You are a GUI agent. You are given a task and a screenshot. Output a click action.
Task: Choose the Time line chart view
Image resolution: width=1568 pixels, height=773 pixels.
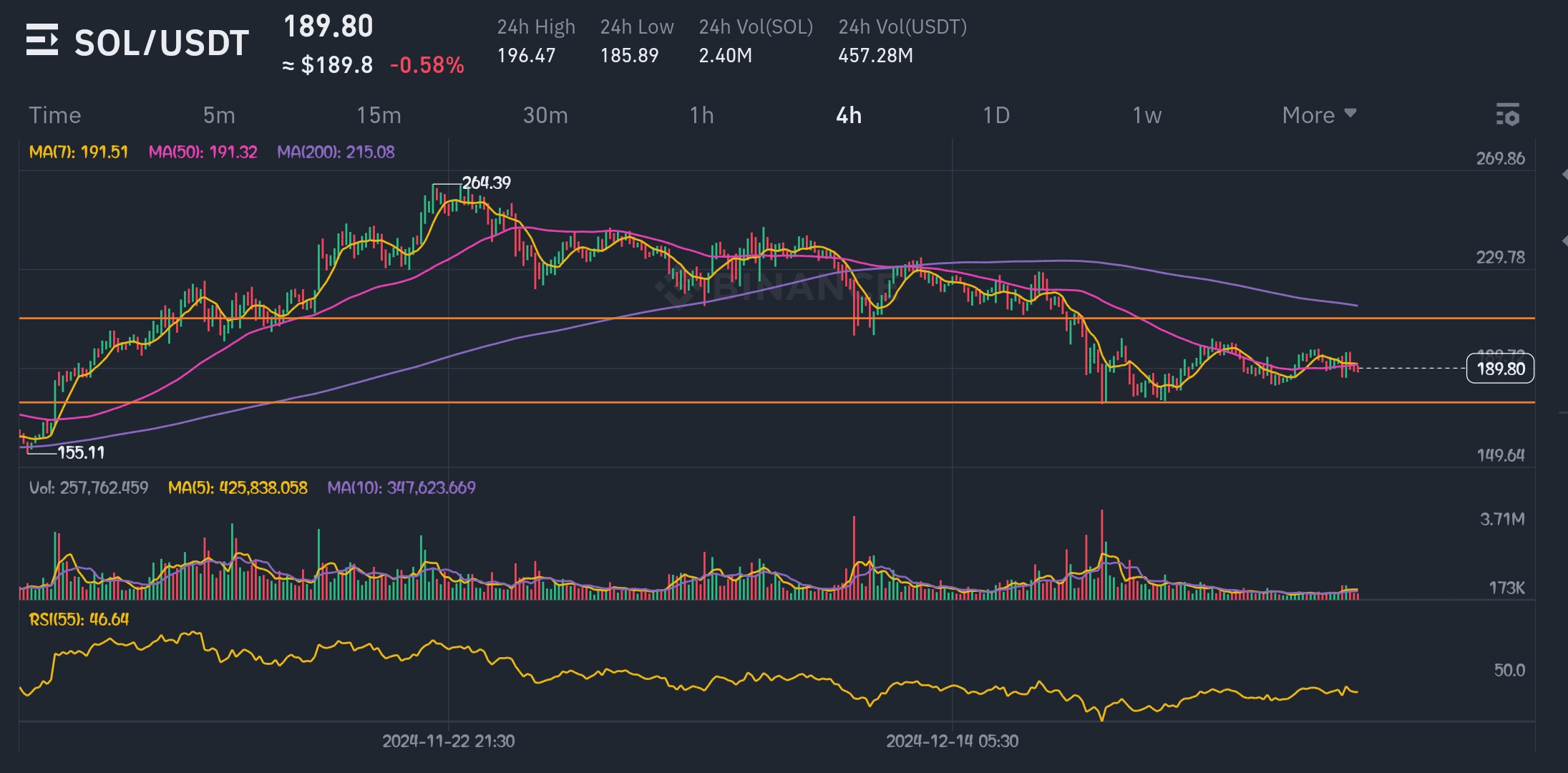[x=54, y=115]
